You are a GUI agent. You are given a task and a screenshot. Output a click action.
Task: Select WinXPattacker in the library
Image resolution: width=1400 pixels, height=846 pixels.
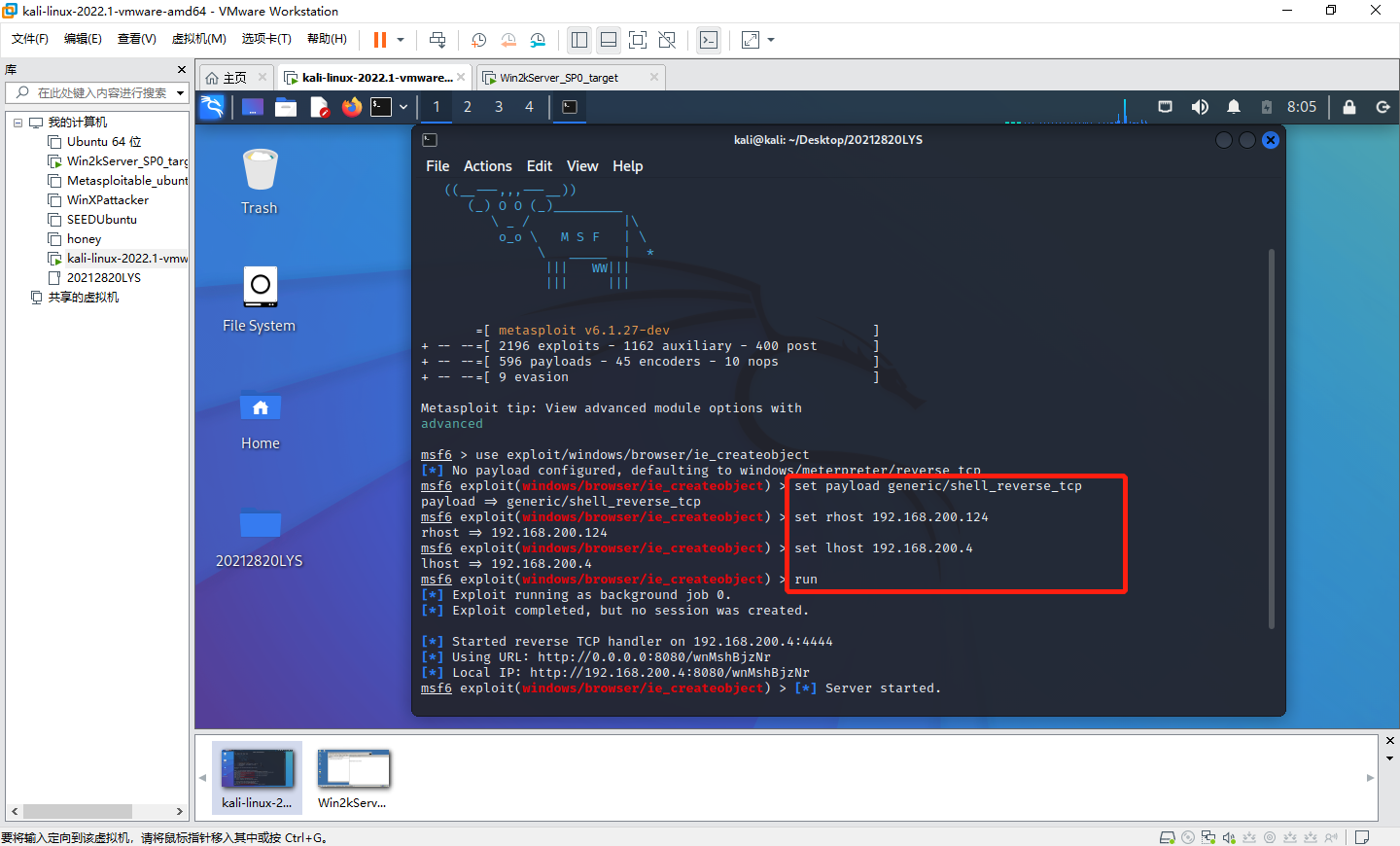click(x=98, y=200)
